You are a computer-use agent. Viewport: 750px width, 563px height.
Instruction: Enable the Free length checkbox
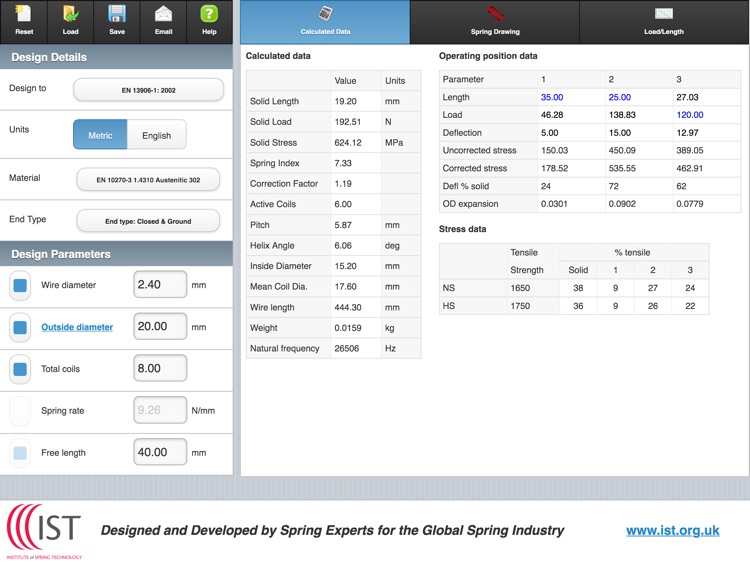(x=20, y=453)
